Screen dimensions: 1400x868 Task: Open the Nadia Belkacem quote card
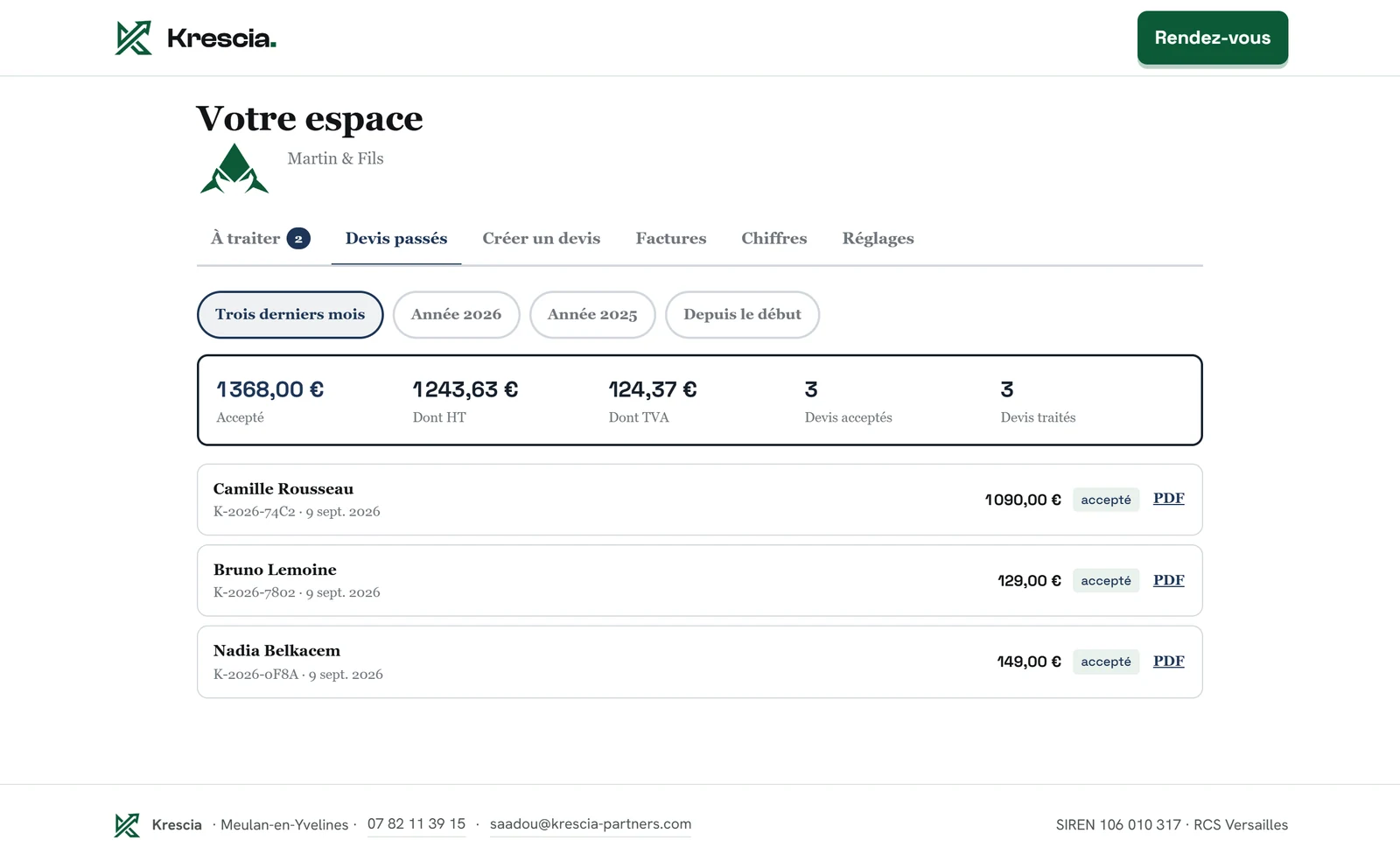[x=700, y=662]
